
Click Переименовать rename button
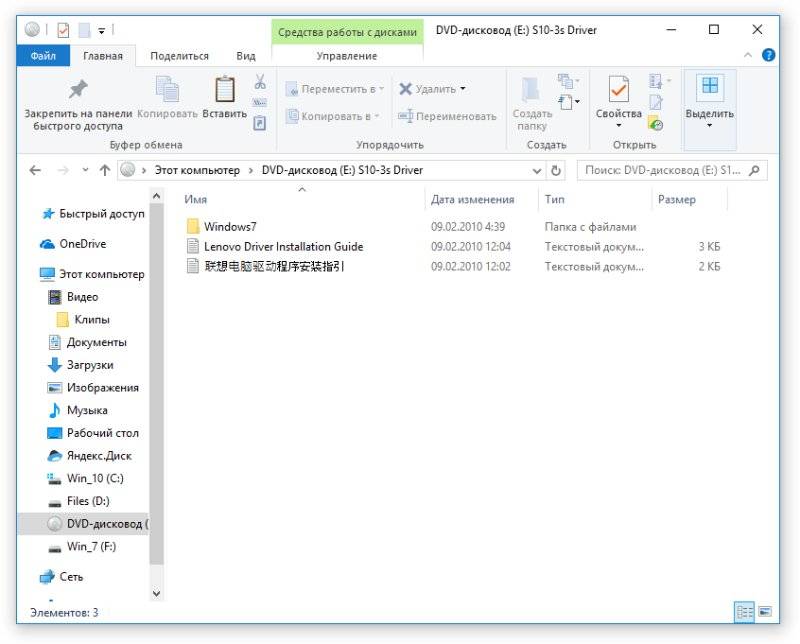(x=447, y=116)
